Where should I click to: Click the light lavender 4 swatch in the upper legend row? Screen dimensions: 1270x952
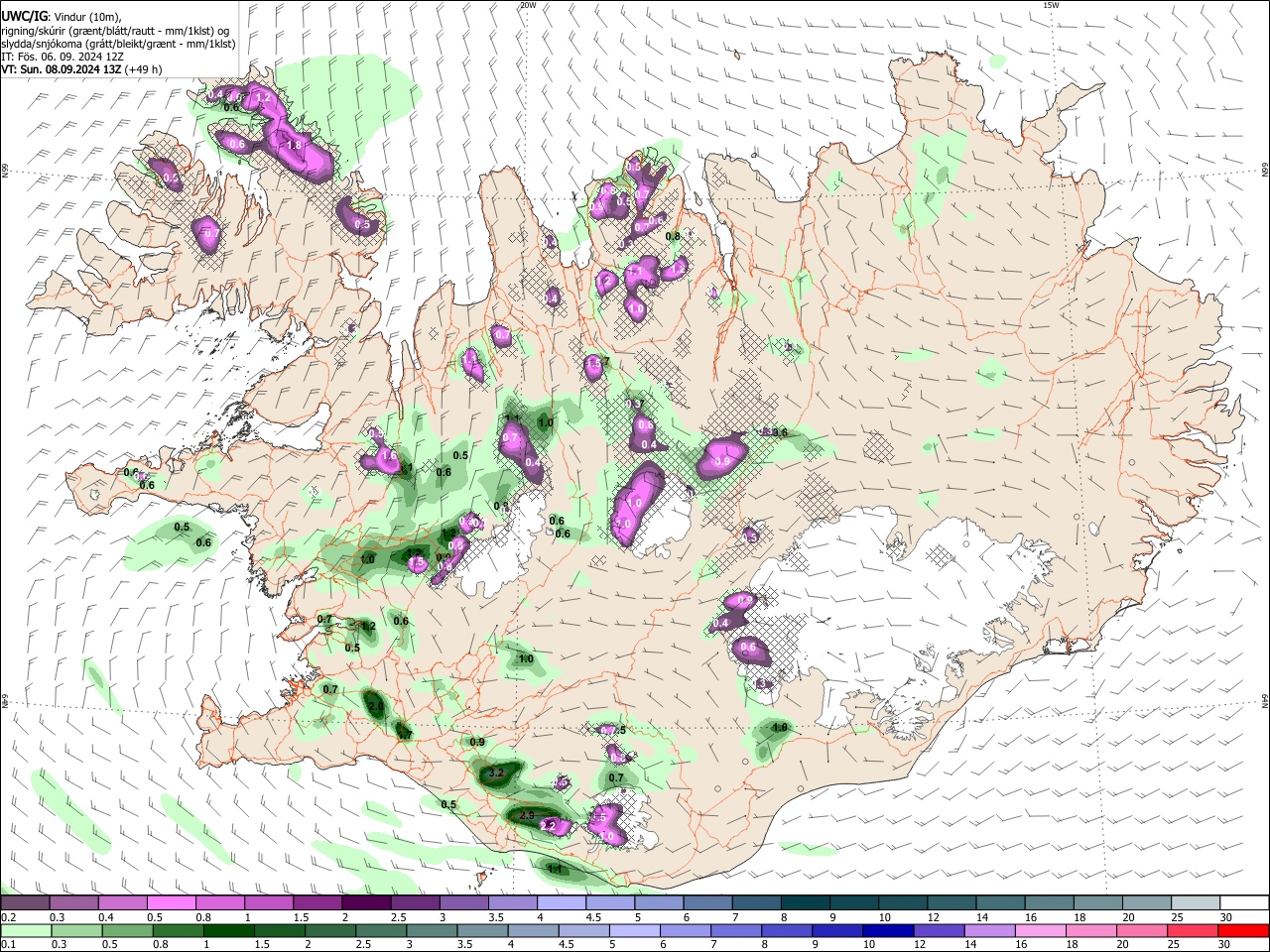pos(560,903)
